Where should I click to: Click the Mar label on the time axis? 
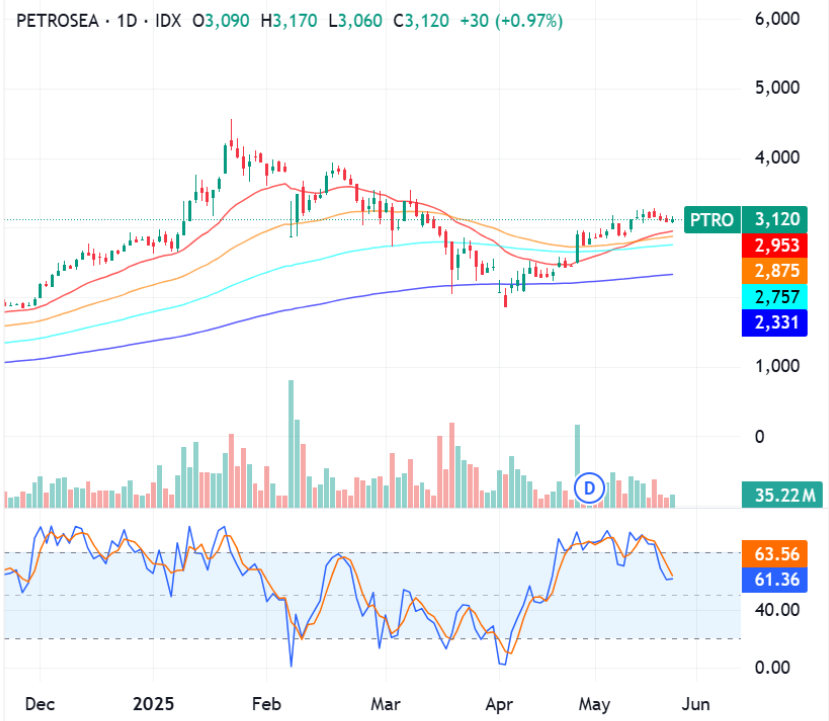coord(386,704)
